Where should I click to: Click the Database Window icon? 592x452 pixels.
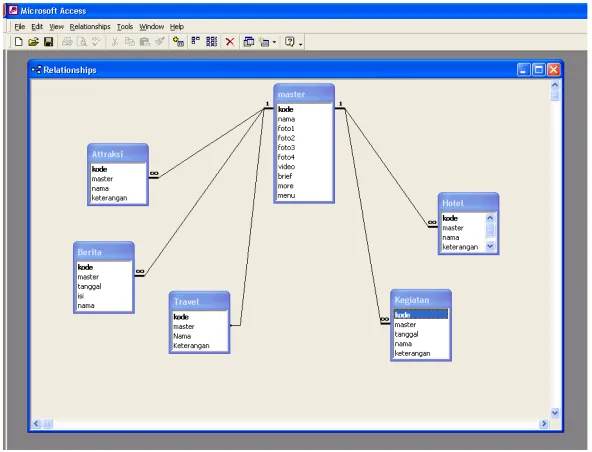coord(248,42)
